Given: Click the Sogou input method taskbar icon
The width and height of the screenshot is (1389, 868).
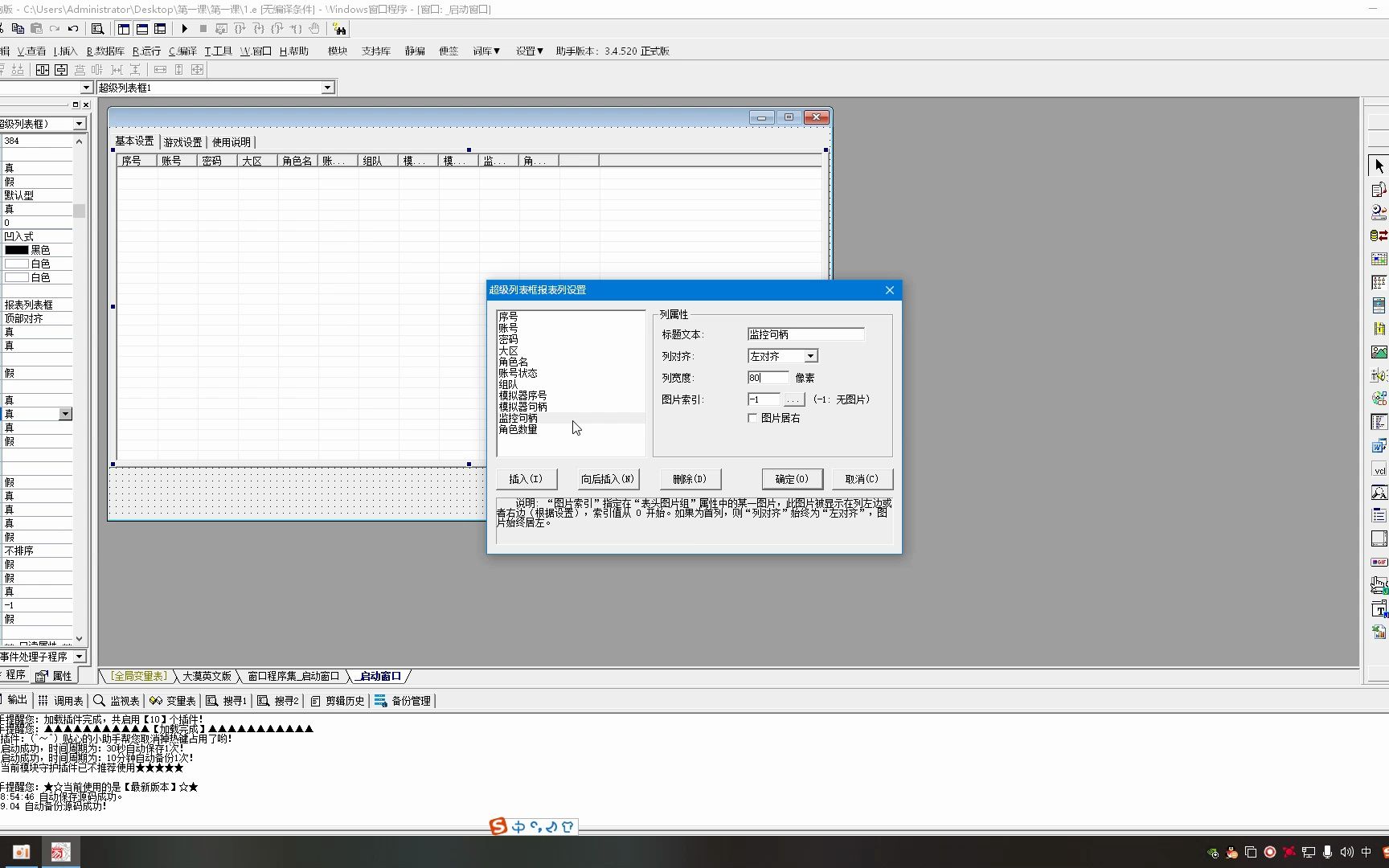Looking at the screenshot, I should click(x=498, y=826).
